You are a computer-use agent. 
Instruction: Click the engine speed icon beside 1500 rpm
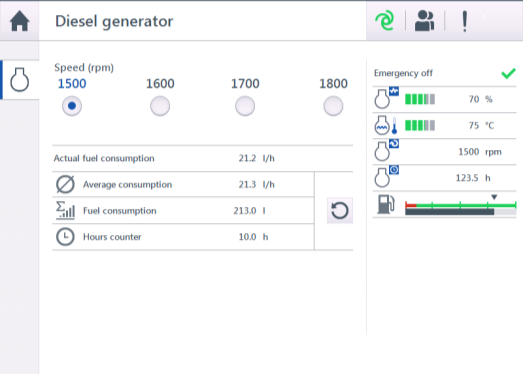[x=386, y=150]
